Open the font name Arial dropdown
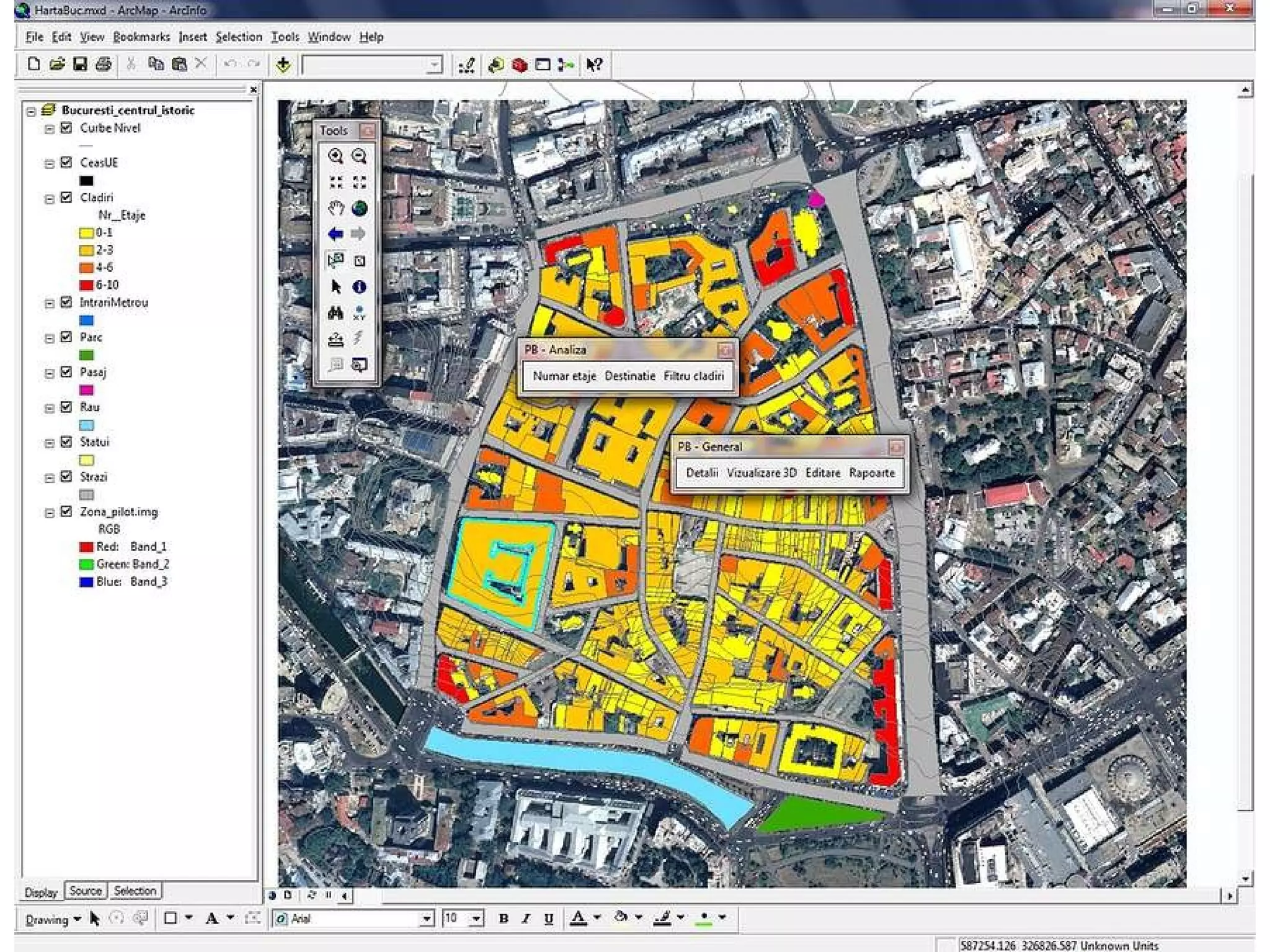Viewport: 1270px width, 952px height. 427,919
